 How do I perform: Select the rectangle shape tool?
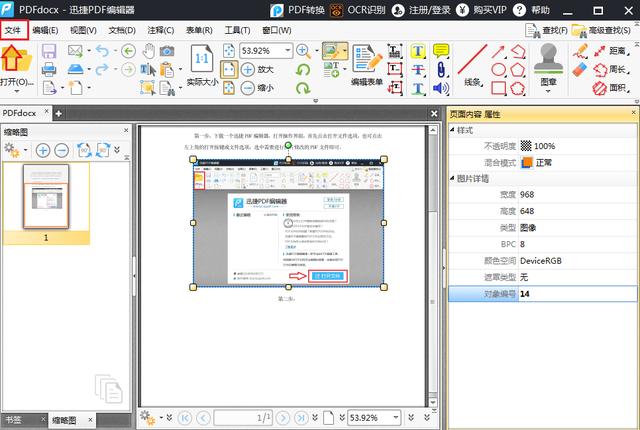(x=498, y=88)
